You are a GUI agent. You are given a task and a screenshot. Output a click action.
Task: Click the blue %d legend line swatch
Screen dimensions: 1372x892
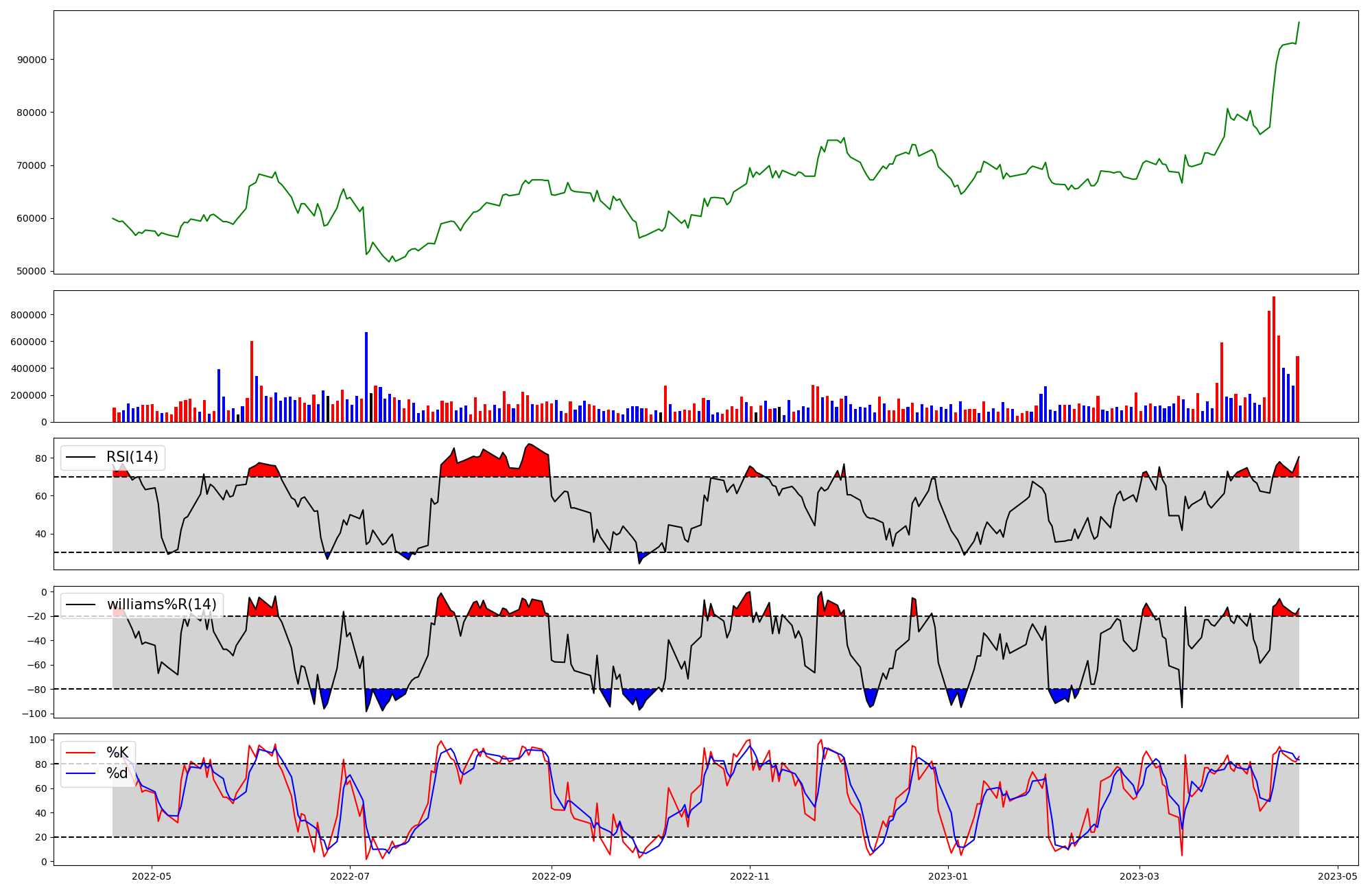point(81,773)
